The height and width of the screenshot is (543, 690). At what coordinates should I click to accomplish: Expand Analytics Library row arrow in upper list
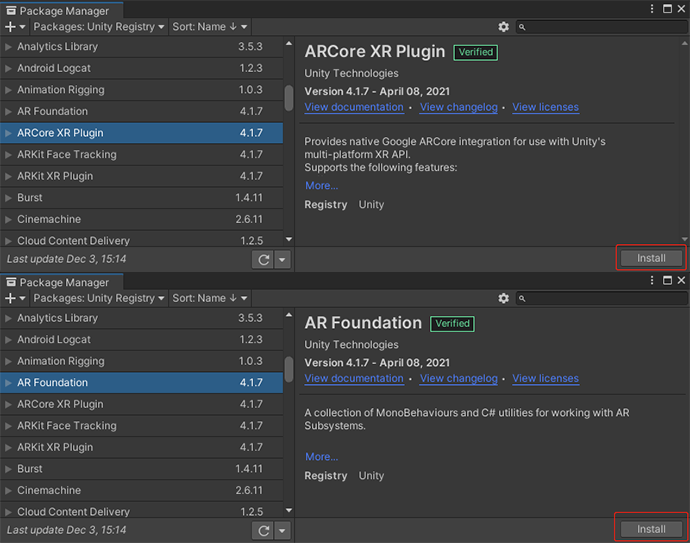pos(8,47)
